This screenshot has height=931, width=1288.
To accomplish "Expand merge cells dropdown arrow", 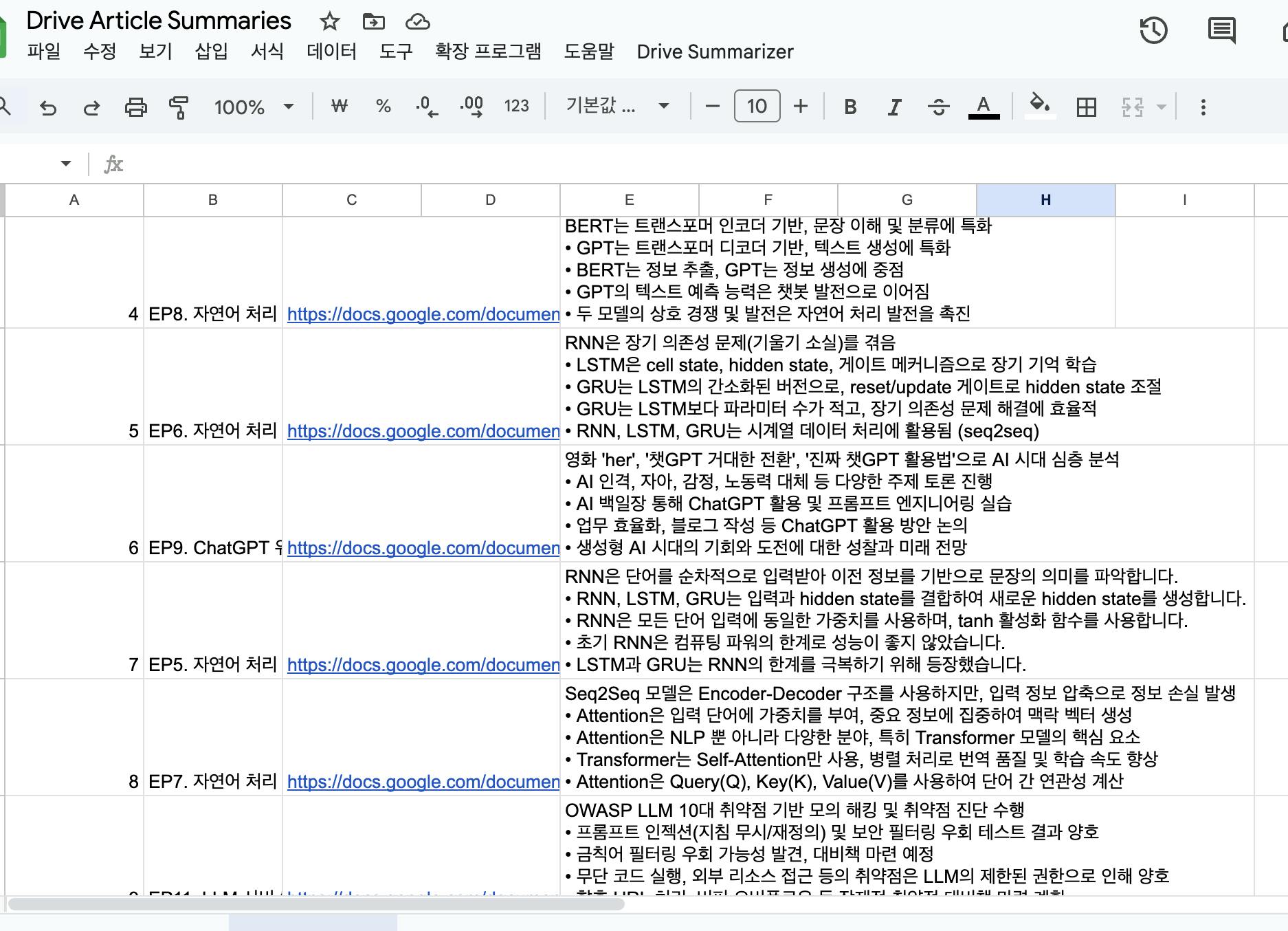I will [1161, 107].
